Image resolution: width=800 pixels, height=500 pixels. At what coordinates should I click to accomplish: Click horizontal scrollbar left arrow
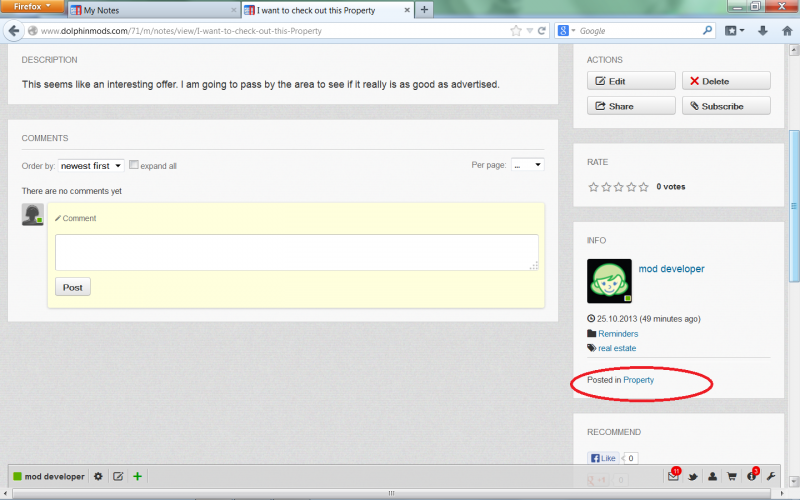[x=5, y=493]
